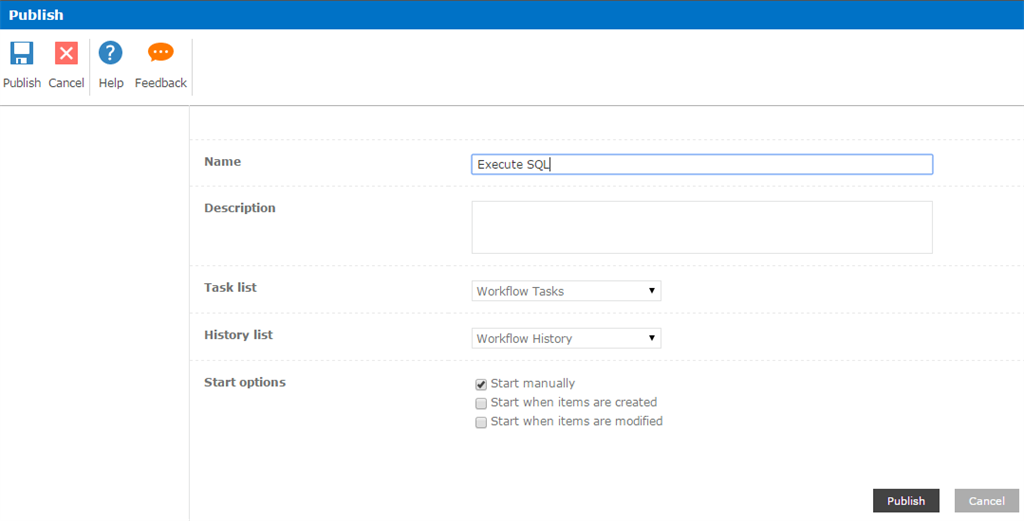
Task: Click the red X Cancel icon
Action: point(66,53)
